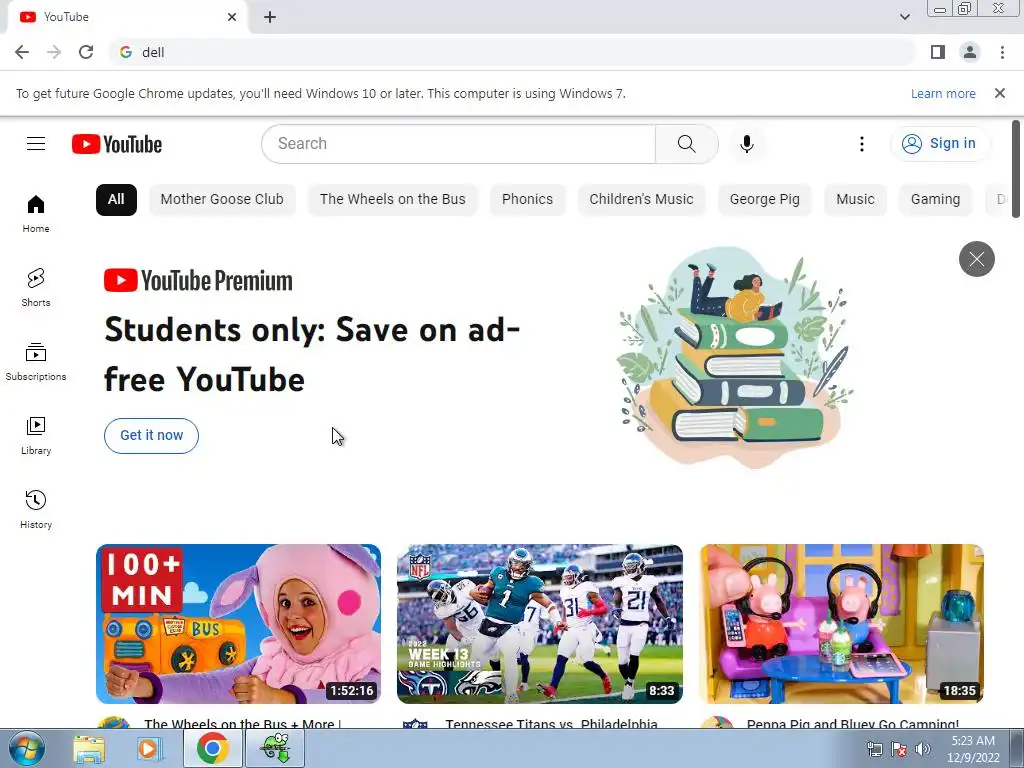The image size is (1024, 768).
Task: Select the George Pig chip
Action: point(765,200)
